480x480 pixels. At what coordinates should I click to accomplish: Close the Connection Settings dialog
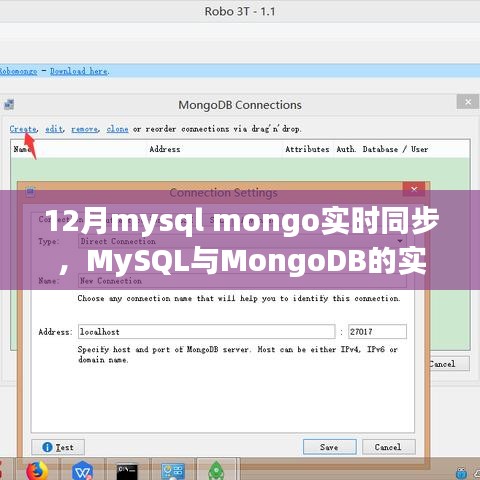414,189
